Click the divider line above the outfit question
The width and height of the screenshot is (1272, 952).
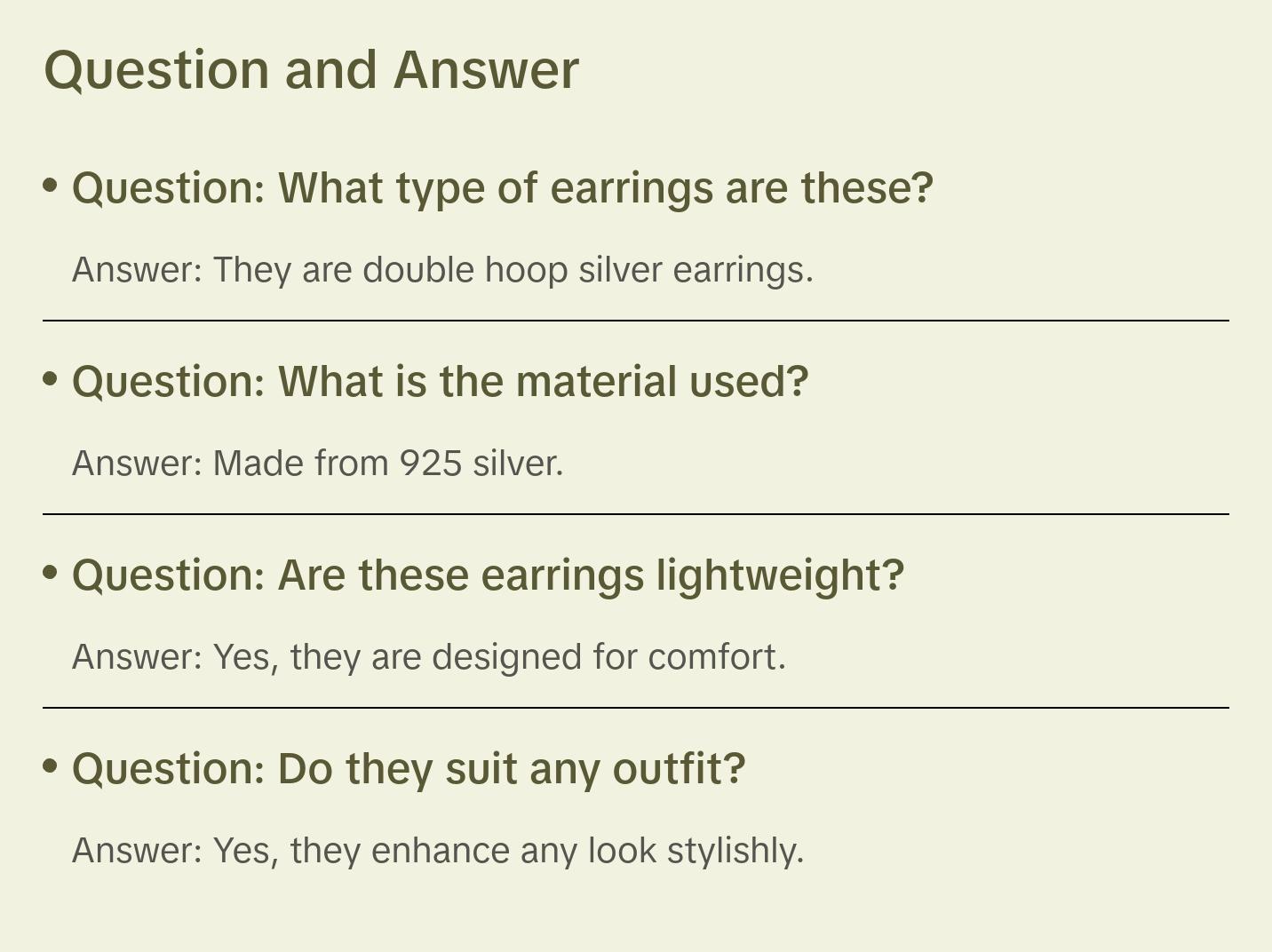(636, 708)
